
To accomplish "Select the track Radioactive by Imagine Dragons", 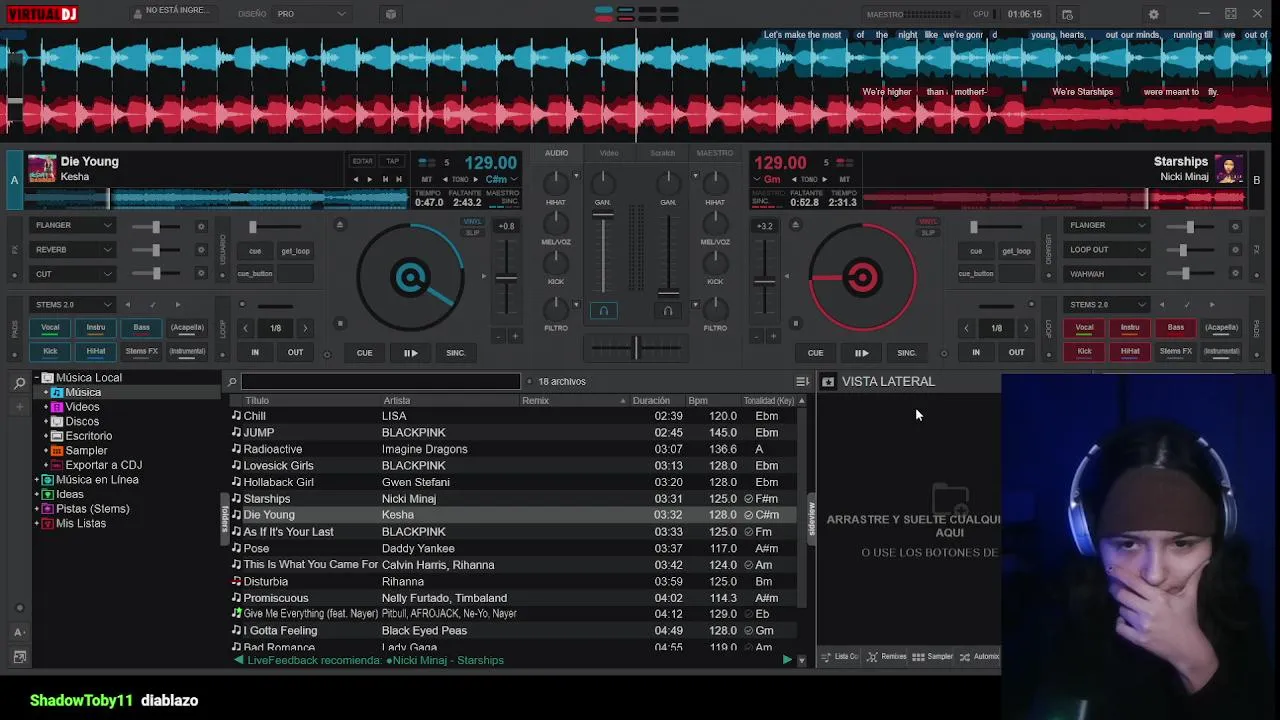I will pyautogui.click(x=516, y=449).
